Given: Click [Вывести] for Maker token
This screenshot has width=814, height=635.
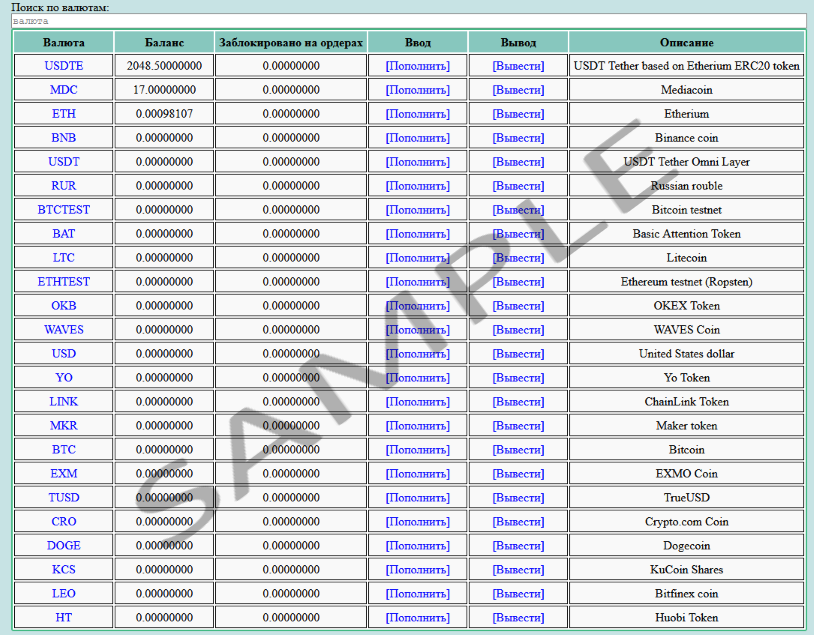Looking at the screenshot, I should [518, 425].
